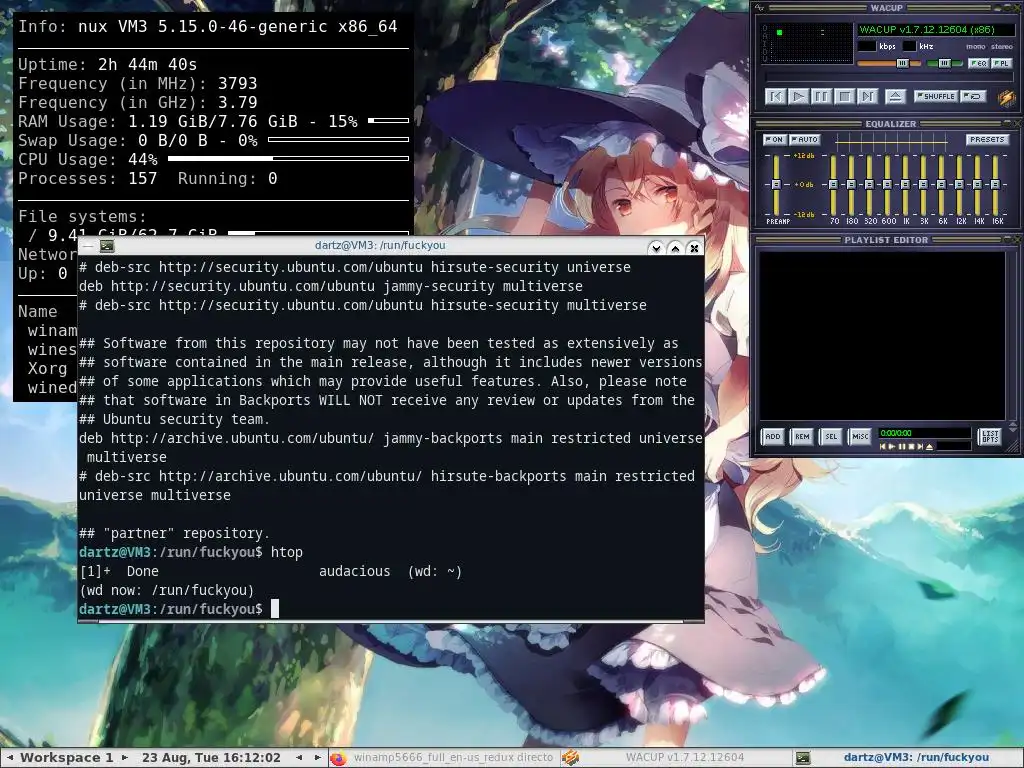
Task: Click the WACUP seek position bar
Action: click(x=889, y=78)
